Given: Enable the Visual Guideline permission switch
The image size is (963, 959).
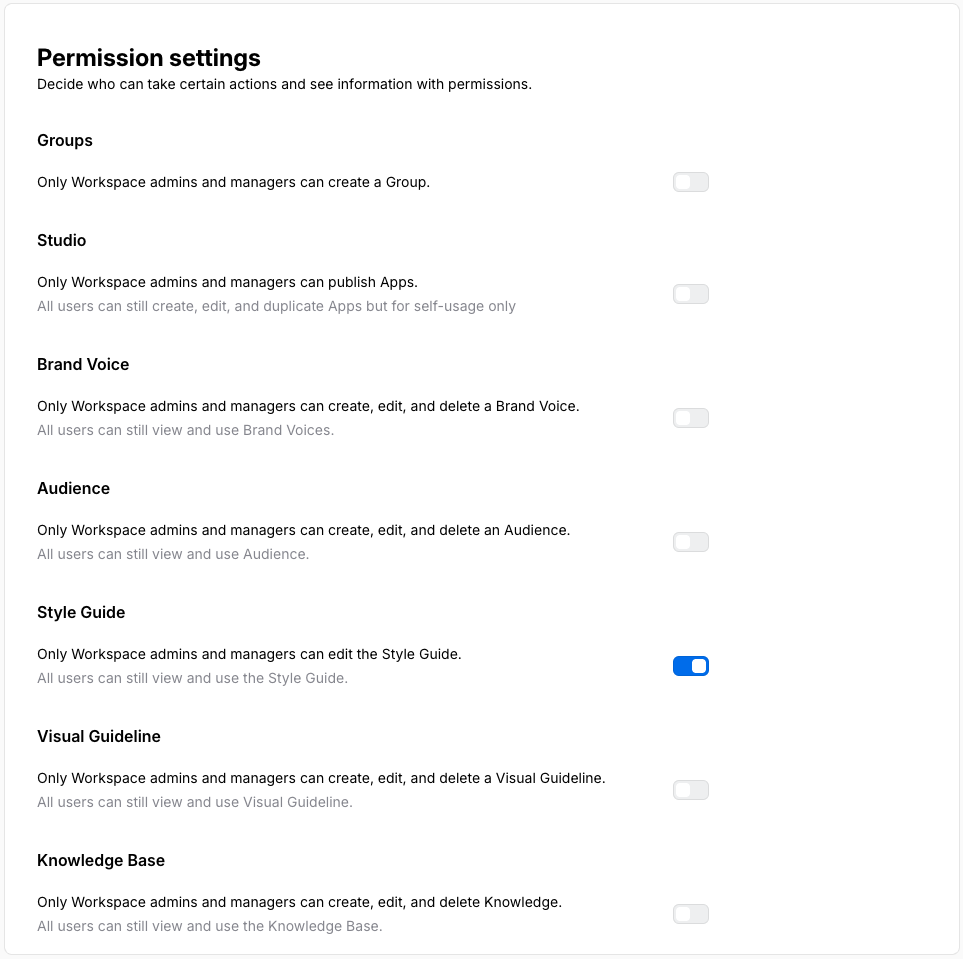Looking at the screenshot, I should 690,790.
